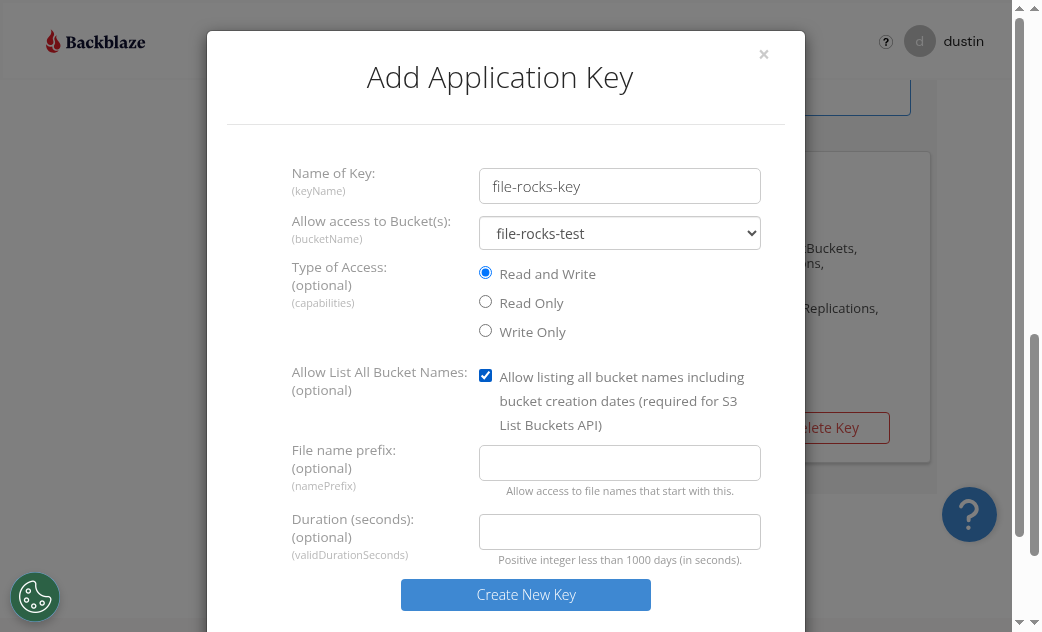The width and height of the screenshot is (1042, 632).
Task: Click the 'Positive integer less than 1000 days' hint
Action: [620, 560]
